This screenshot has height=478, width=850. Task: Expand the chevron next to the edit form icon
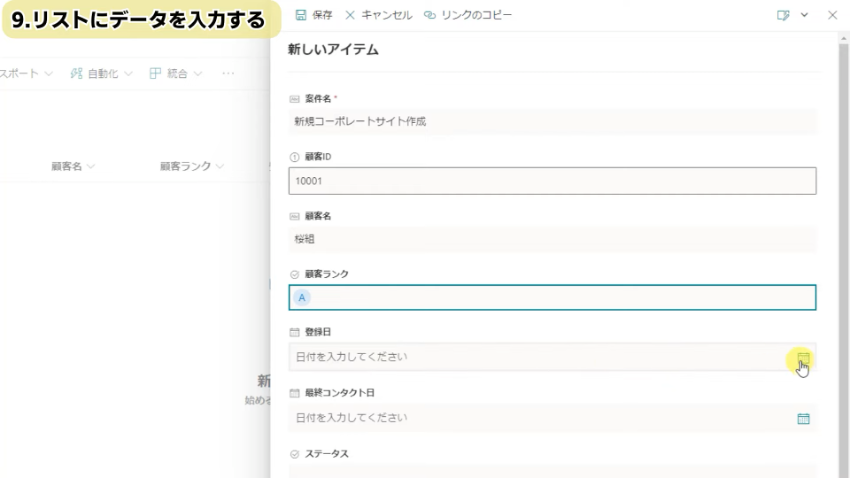[x=804, y=15]
